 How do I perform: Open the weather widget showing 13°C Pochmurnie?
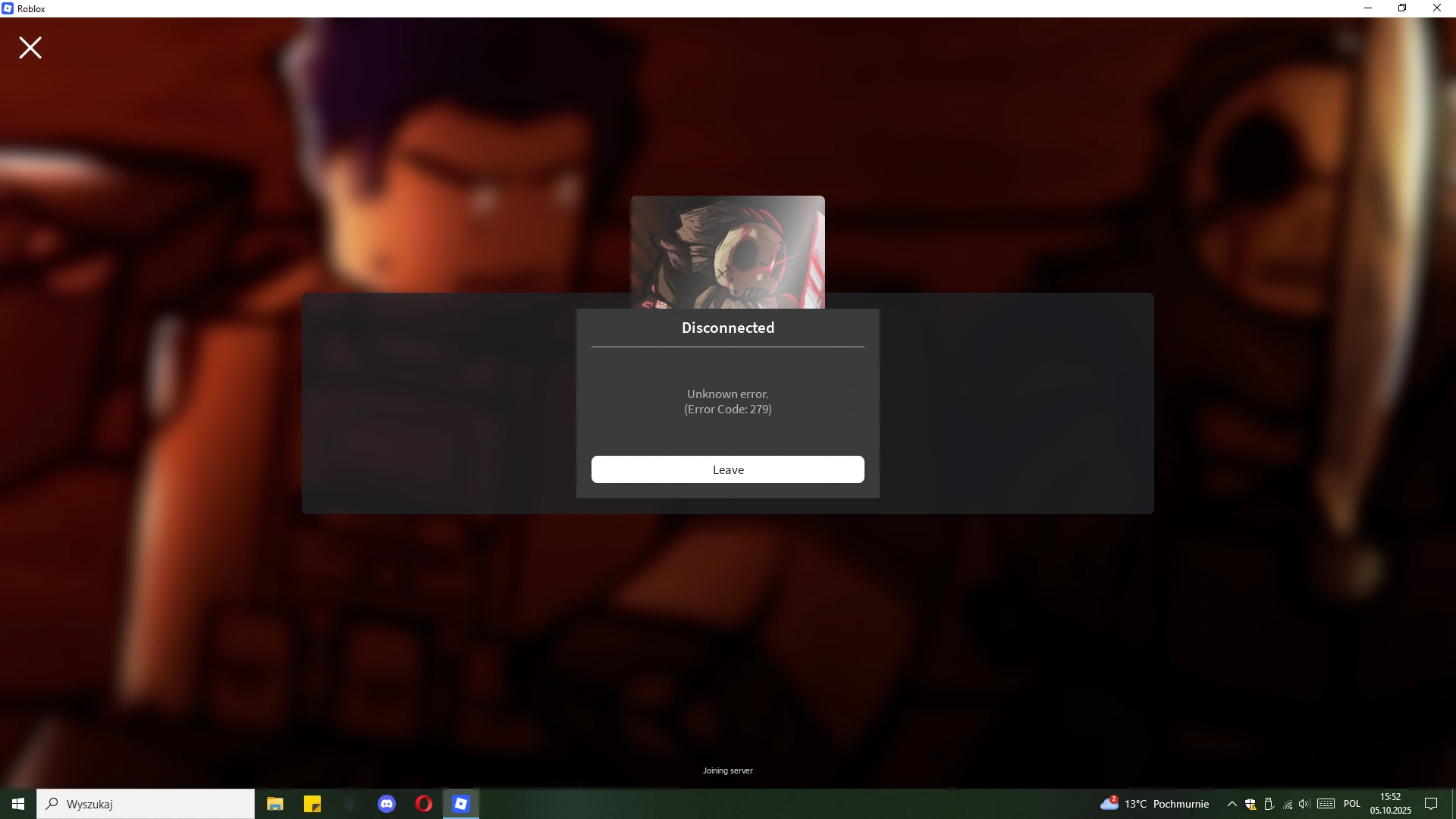[x=1154, y=804]
